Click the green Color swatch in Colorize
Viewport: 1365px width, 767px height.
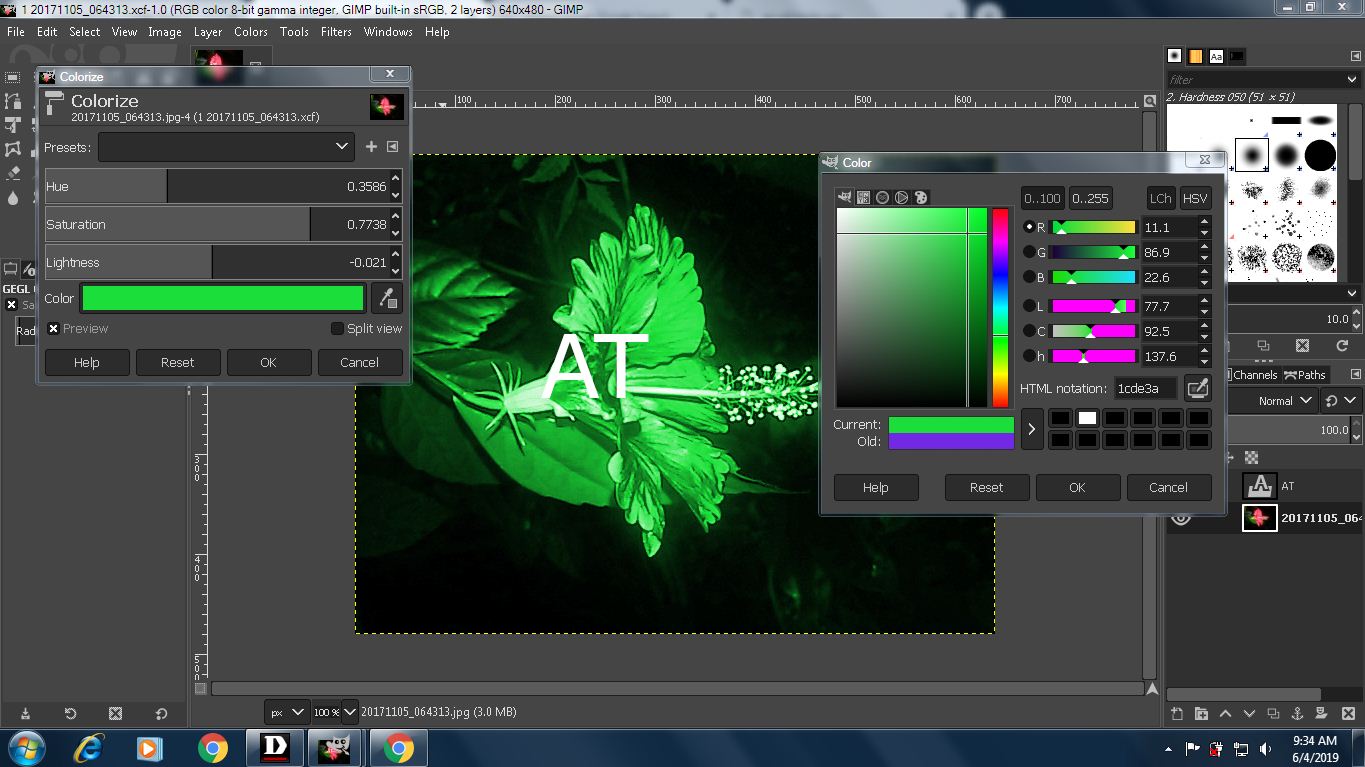click(x=223, y=298)
